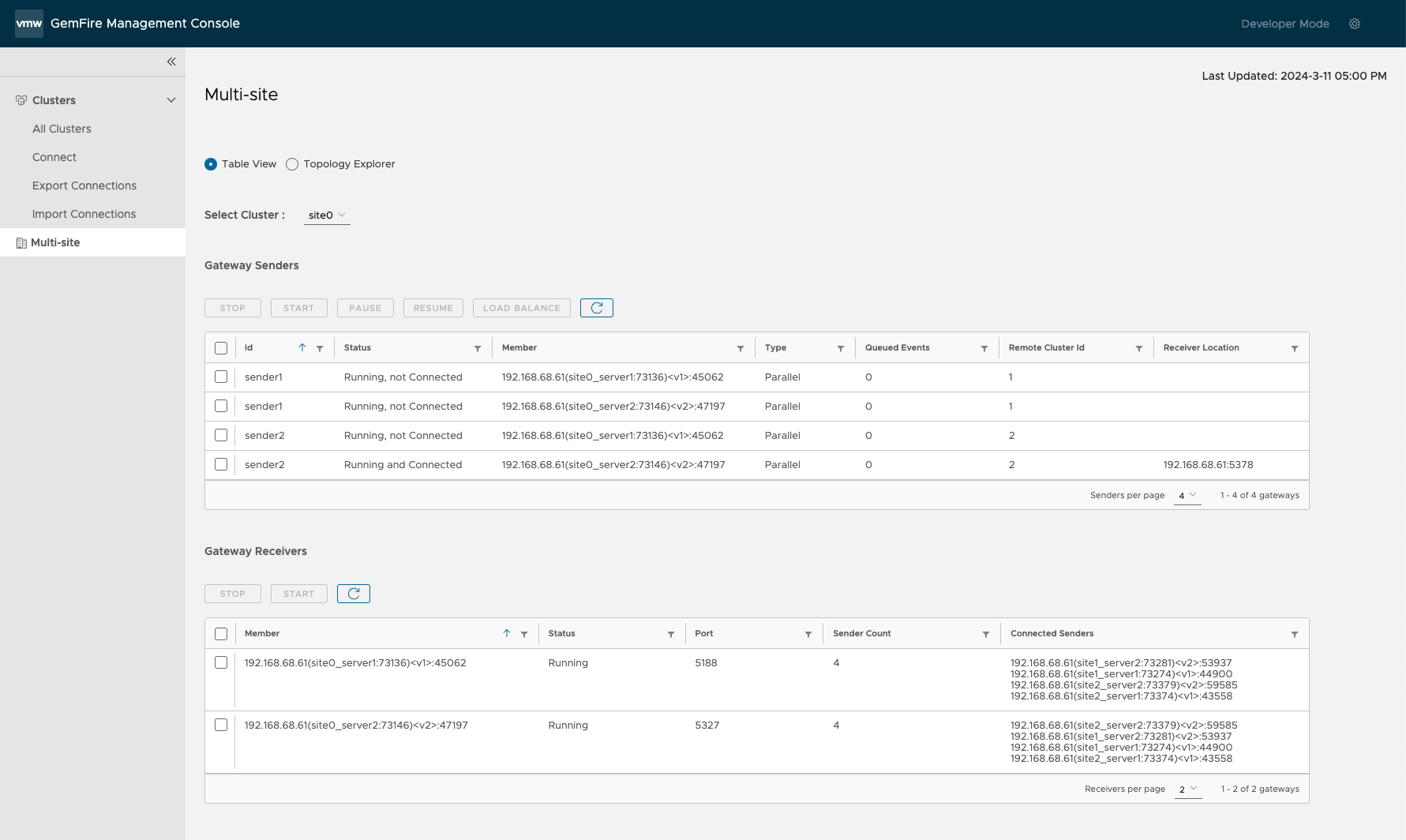The height and width of the screenshot is (840, 1406).
Task: Open Multi-site sidebar item
Action: coord(92,242)
